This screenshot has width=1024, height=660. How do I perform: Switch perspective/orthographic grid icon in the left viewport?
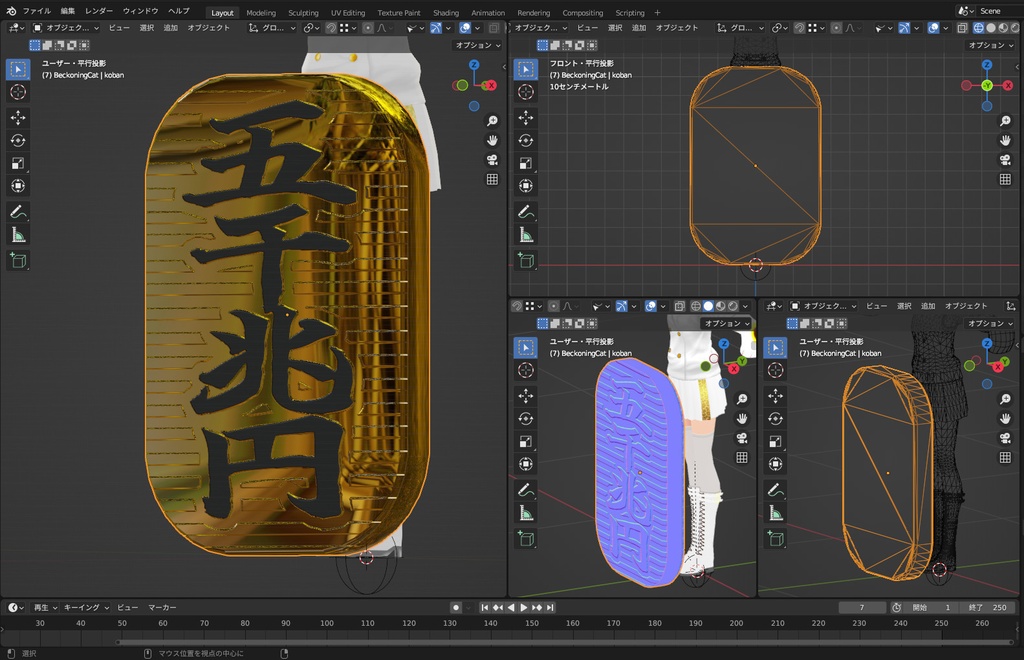click(x=492, y=180)
